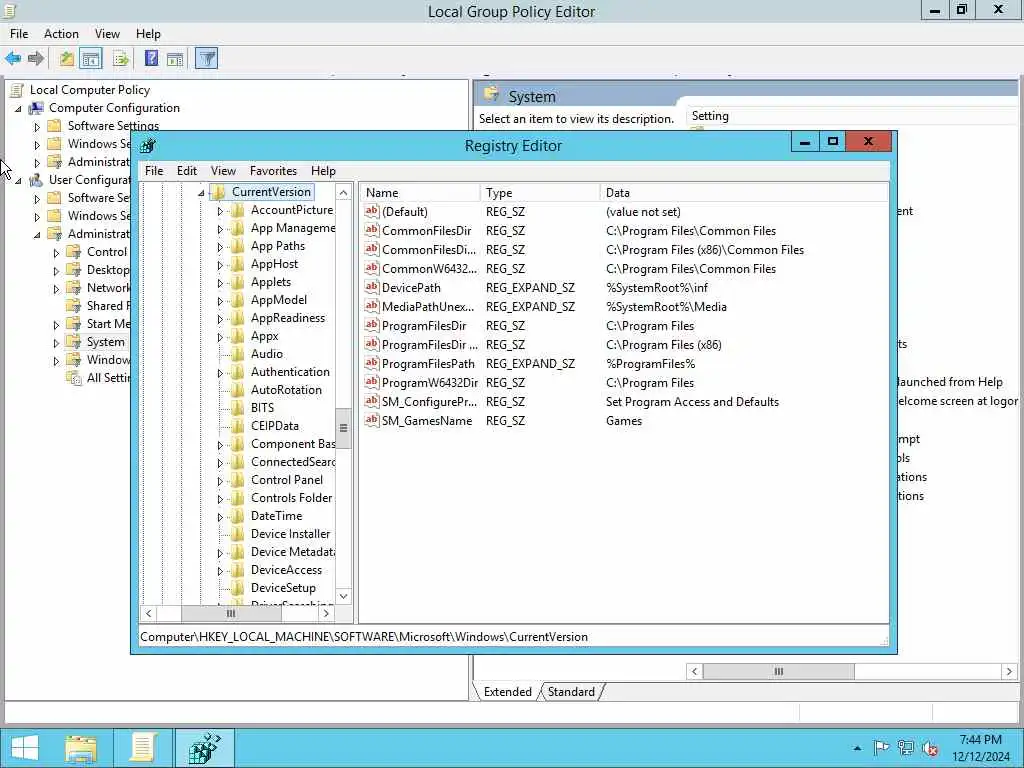1024x768 pixels.
Task: Click the CurrentVersion folder icon in registry tree
Action: tap(218, 192)
